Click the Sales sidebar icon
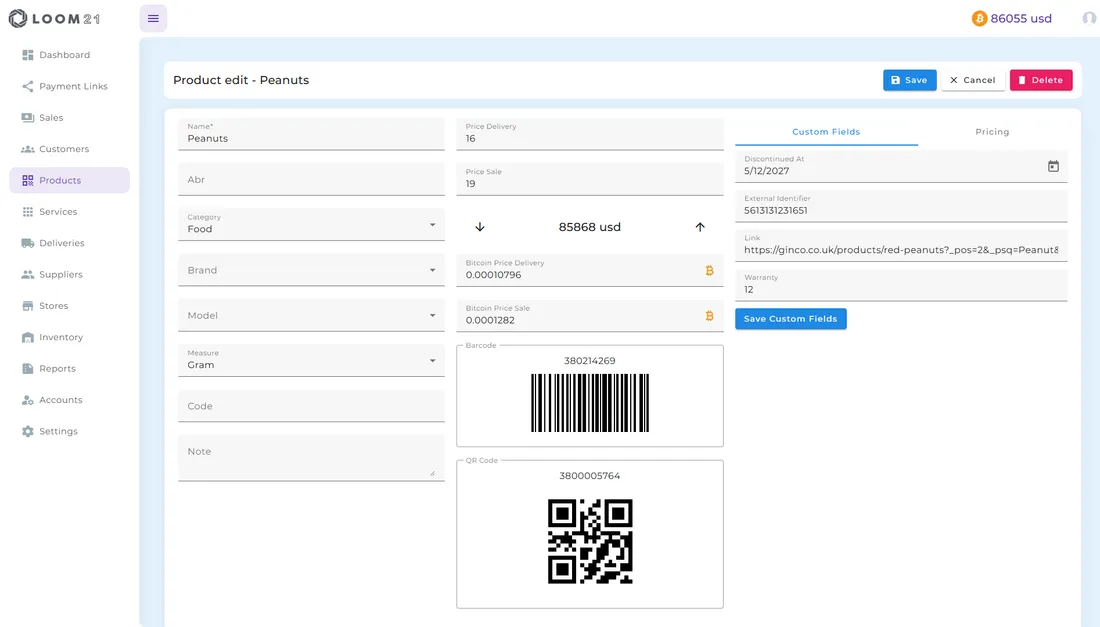The height and width of the screenshot is (627, 1100). point(28,118)
